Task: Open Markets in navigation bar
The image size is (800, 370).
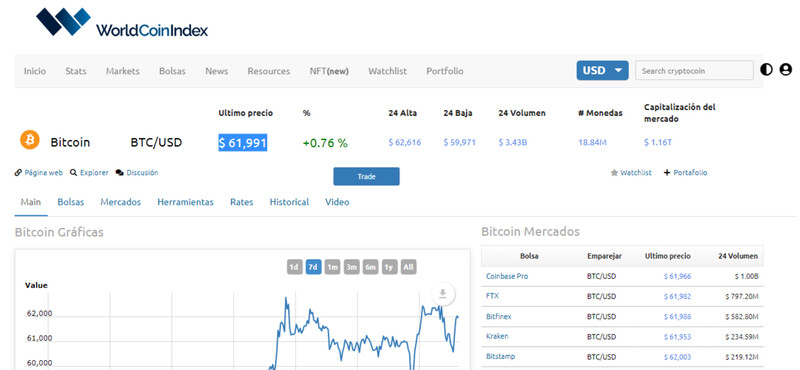Action: (122, 71)
